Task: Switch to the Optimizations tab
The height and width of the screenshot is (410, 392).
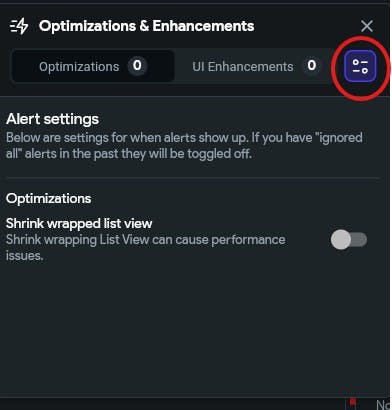Action: point(93,66)
